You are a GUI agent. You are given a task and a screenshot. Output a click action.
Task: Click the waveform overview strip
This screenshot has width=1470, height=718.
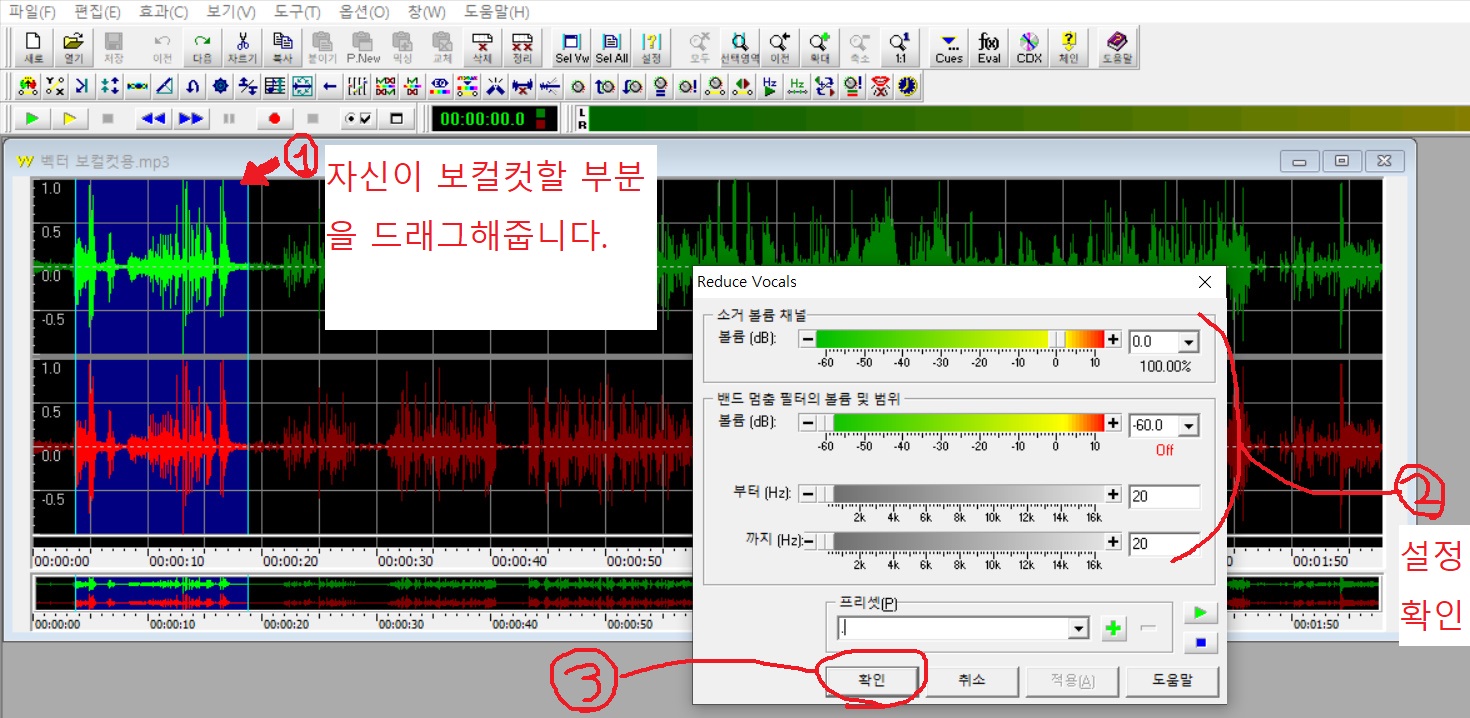point(707,593)
